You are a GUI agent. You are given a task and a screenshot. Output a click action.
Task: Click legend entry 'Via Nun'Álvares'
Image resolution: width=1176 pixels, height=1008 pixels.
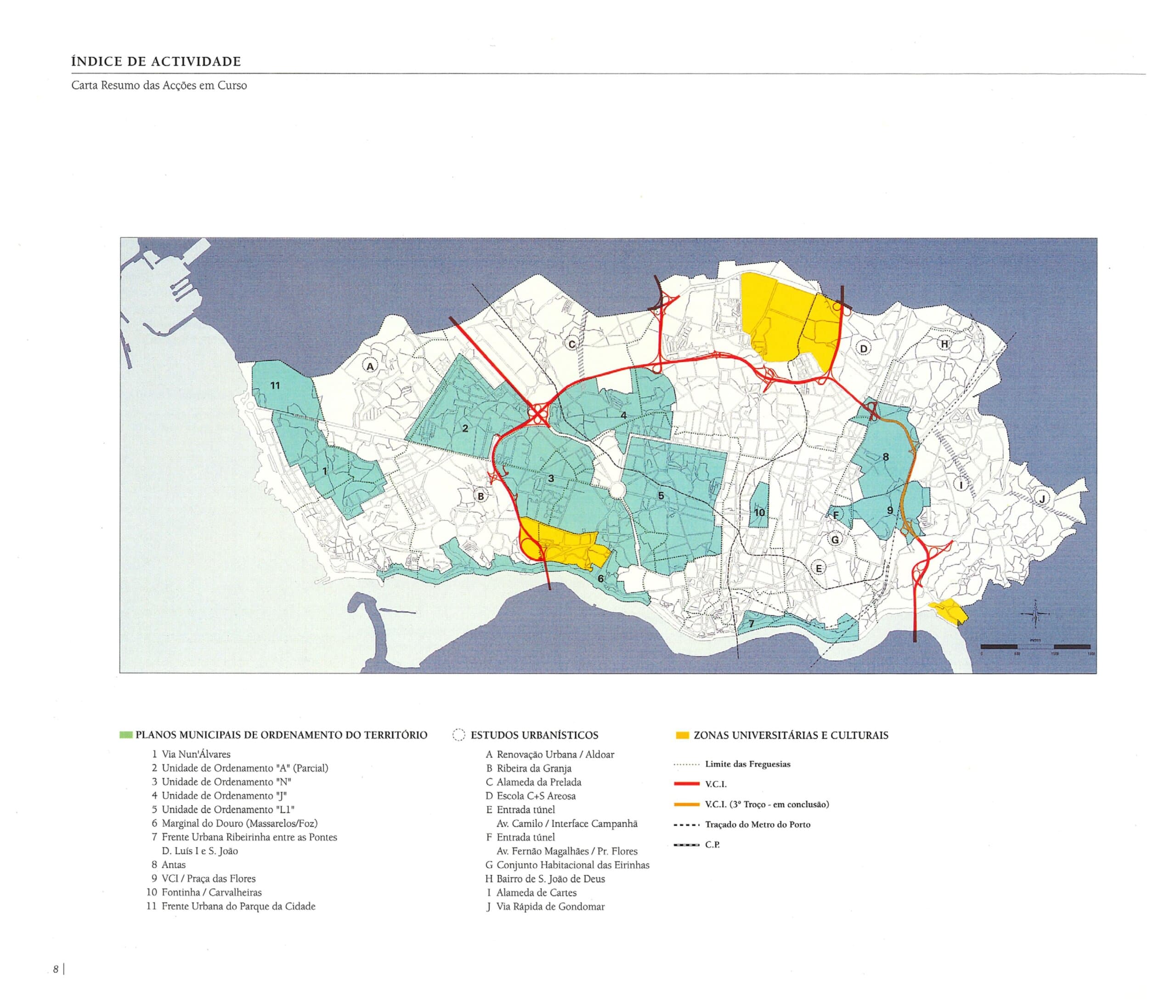(x=196, y=754)
